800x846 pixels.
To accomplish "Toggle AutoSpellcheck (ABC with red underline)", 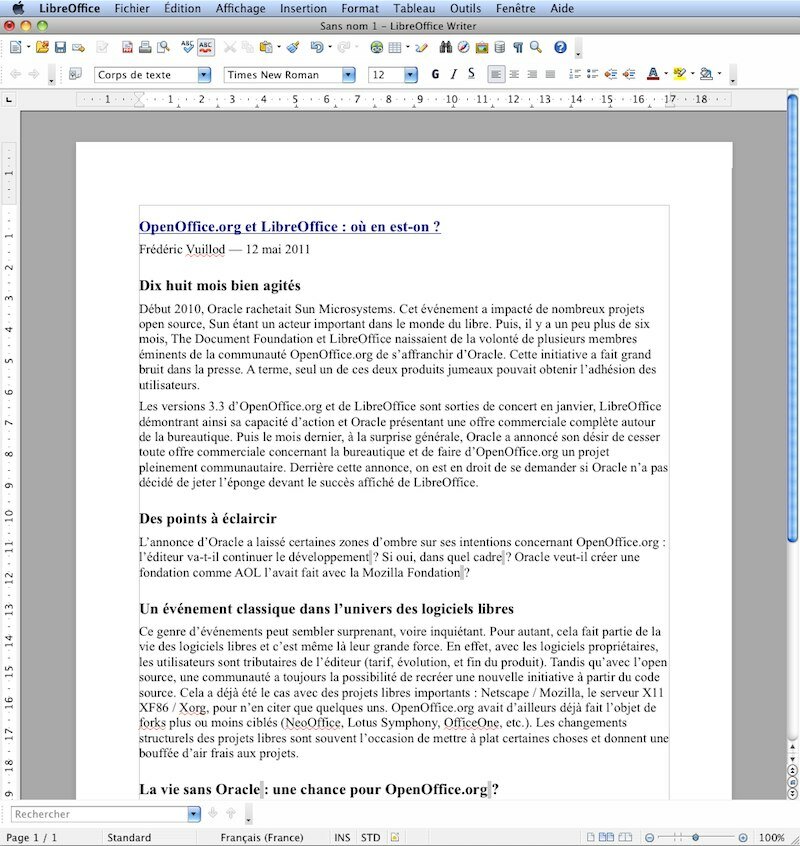I will coord(206,47).
